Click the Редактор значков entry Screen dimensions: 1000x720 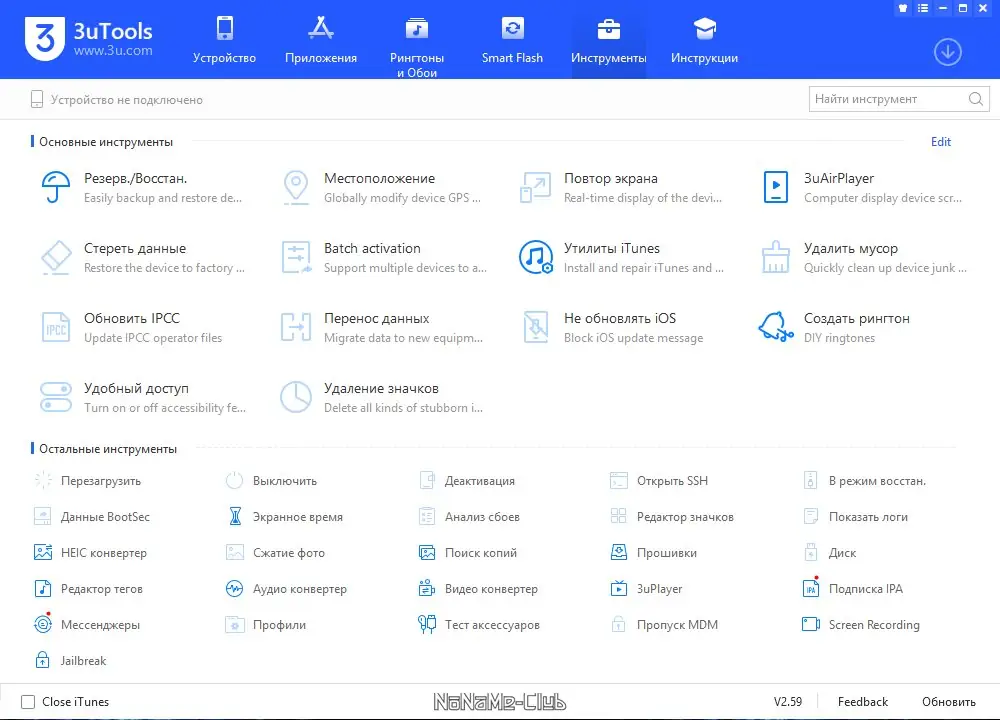672,517
